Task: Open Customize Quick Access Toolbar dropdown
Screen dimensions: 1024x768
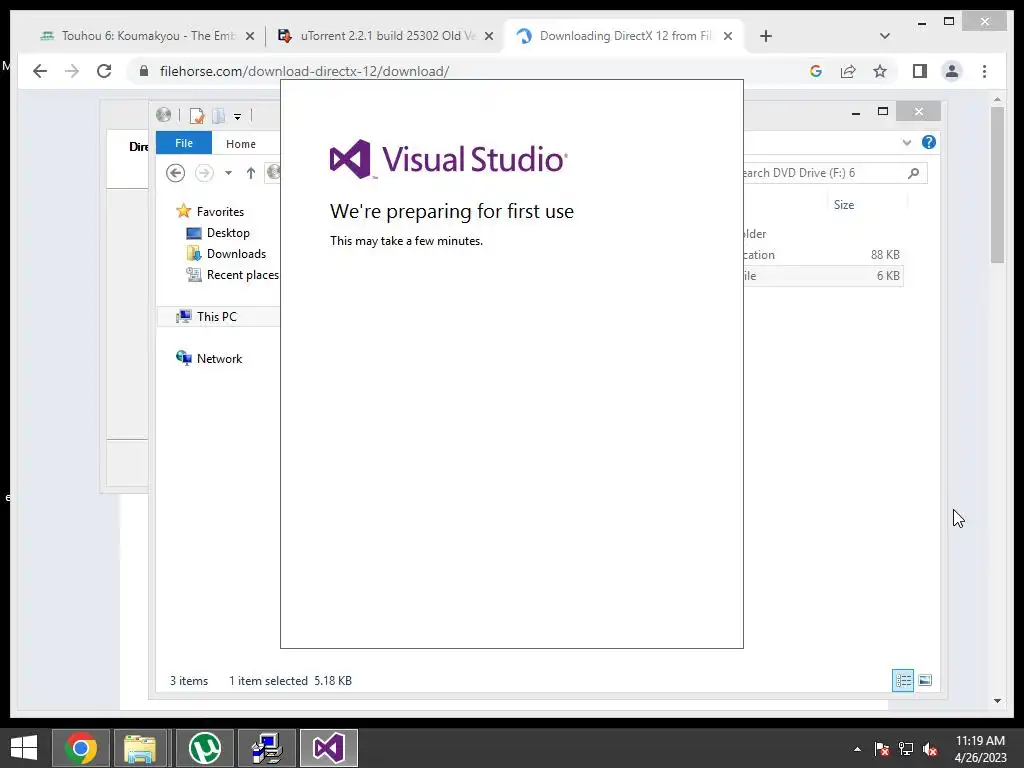Action: (x=238, y=117)
